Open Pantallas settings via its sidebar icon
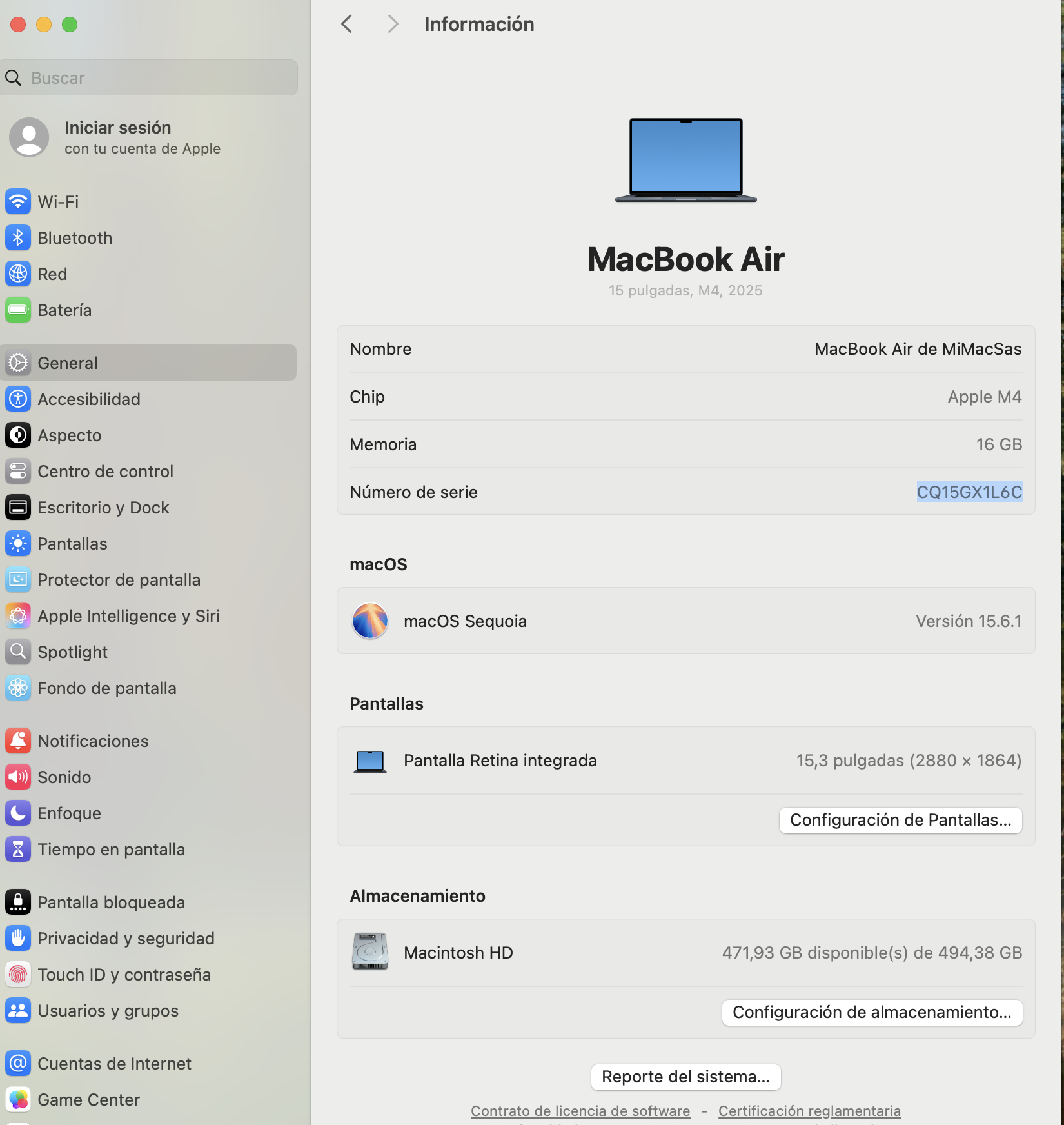 pyautogui.click(x=17, y=543)
